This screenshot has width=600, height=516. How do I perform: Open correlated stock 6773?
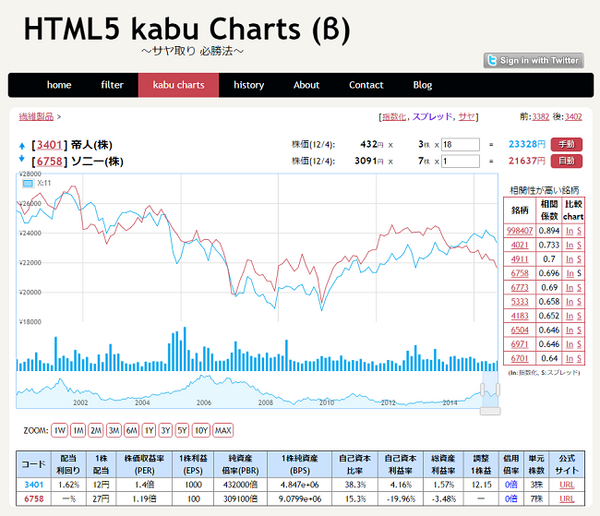520,287
